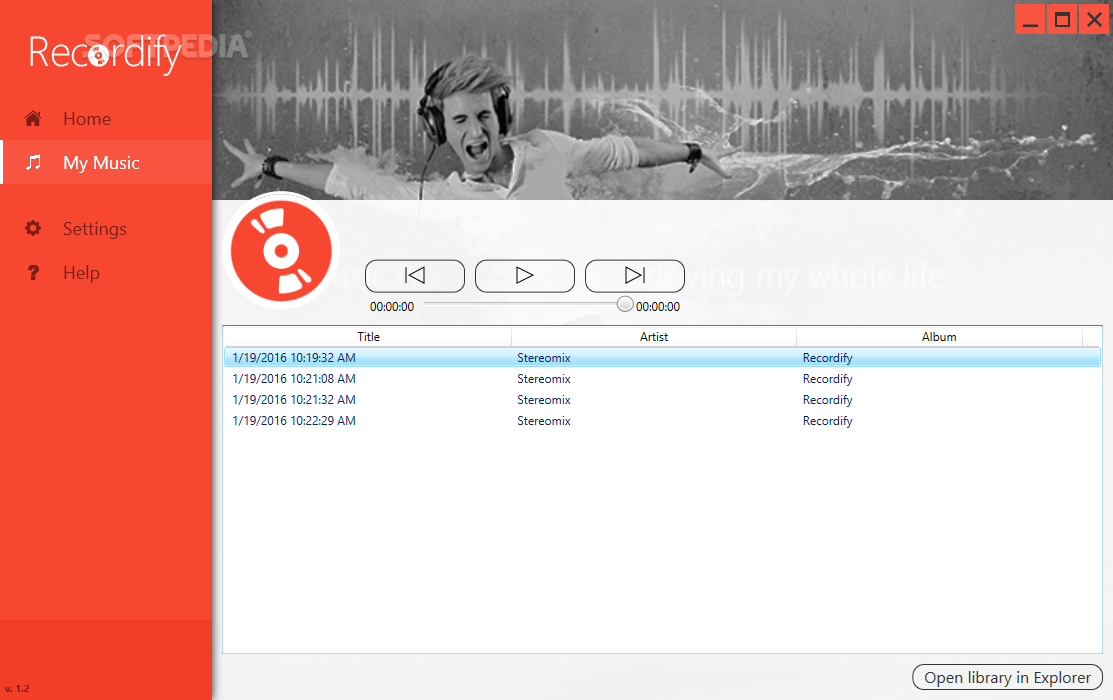Viewport: 1113px width, 700px height.
Task: Click the My Music note icon
Action: 33,163
